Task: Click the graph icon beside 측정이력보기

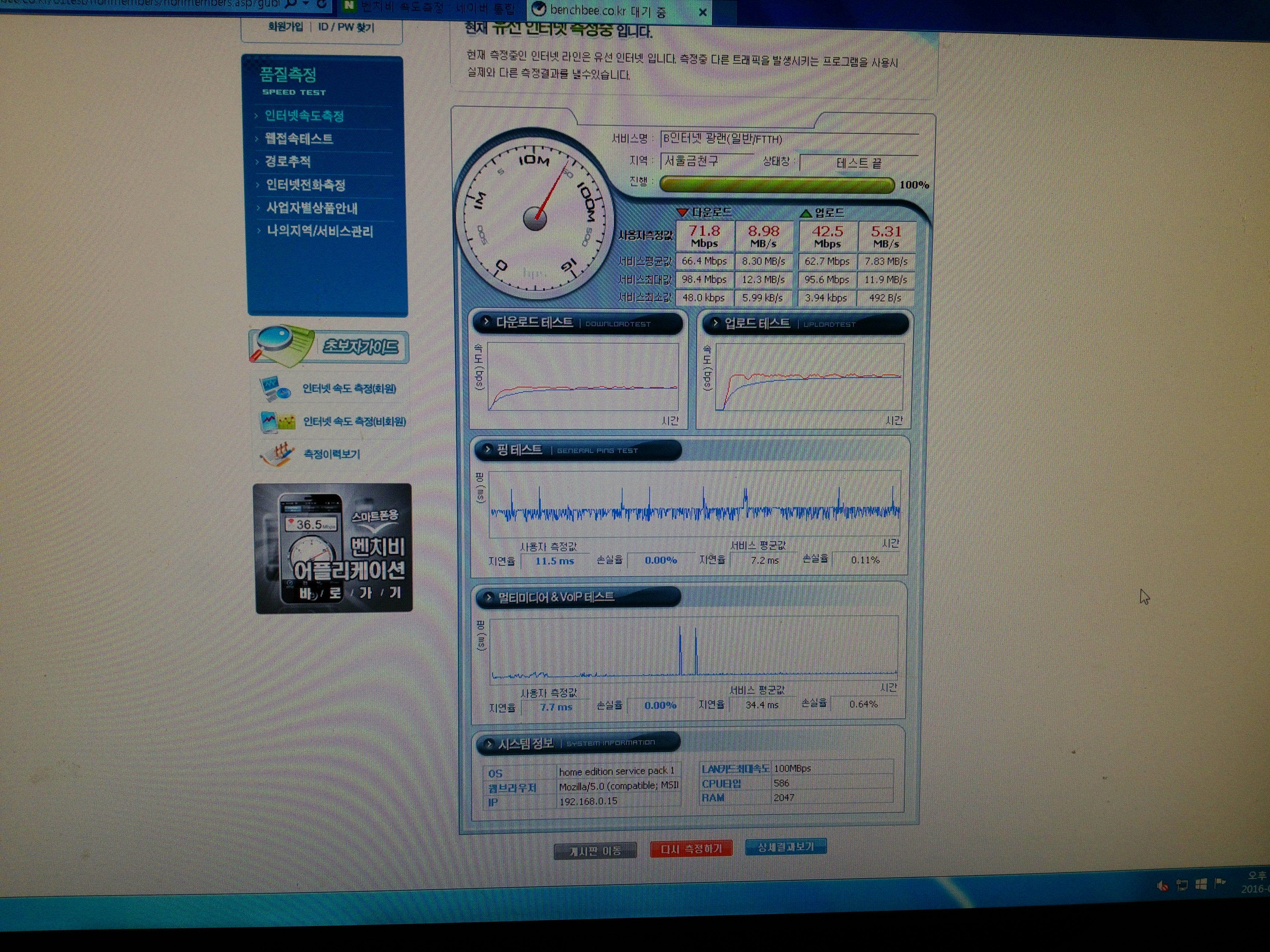Action: [277, 454]
